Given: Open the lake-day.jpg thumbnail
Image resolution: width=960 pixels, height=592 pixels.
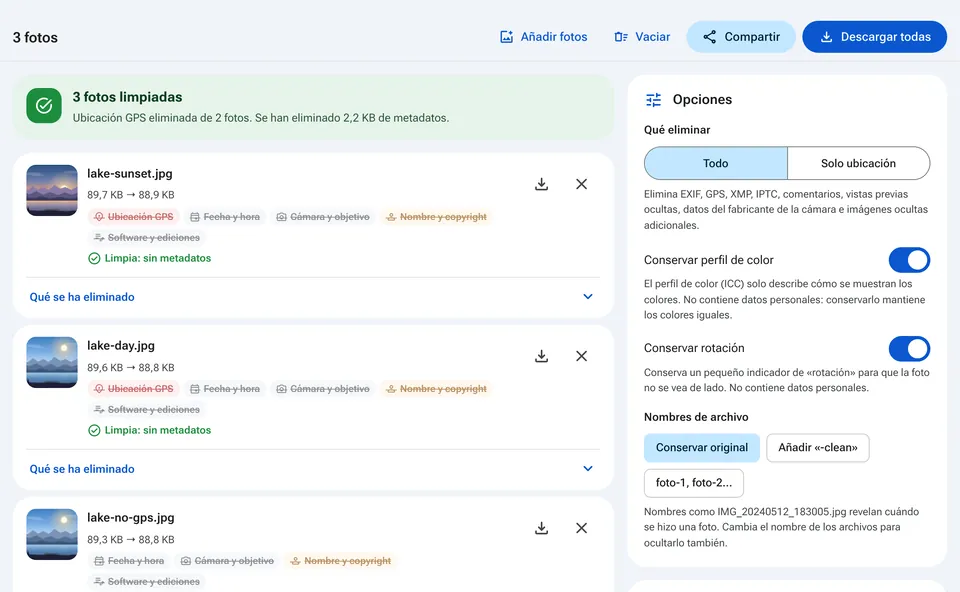Looking at the screenshot, I should click(52, 362).
